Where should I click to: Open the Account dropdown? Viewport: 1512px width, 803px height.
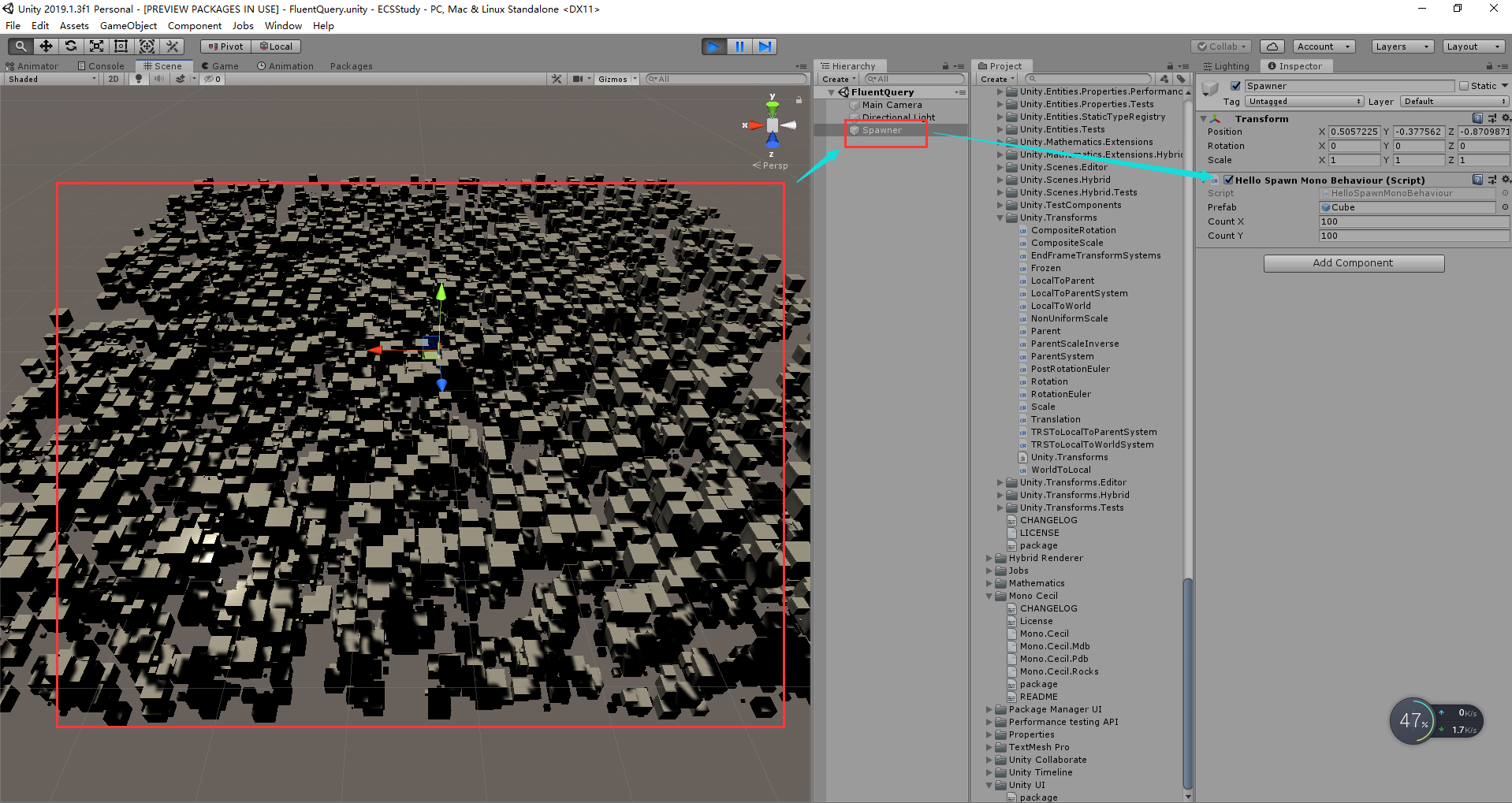pyautogui.click(x=1324, y=46)
